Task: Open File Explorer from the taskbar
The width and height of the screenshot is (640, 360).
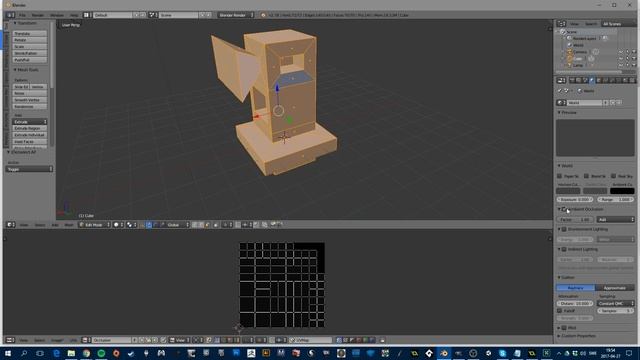Action: tap(71, 353)
